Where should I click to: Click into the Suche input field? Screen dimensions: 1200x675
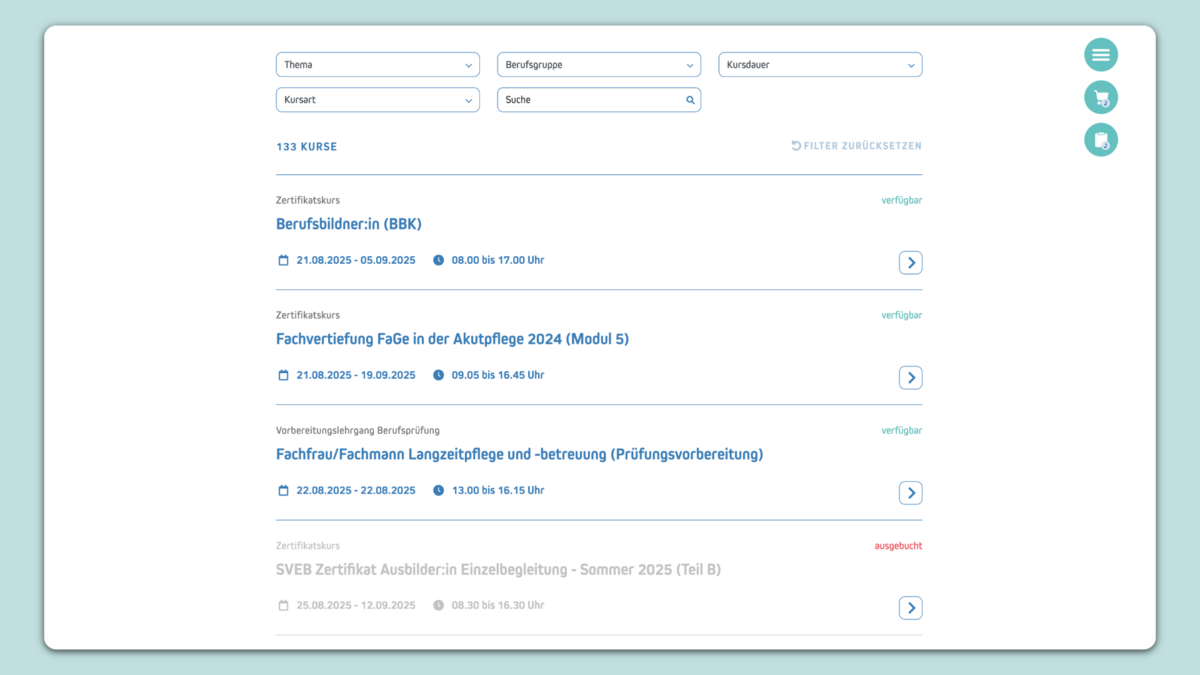[x=590, y=100]
